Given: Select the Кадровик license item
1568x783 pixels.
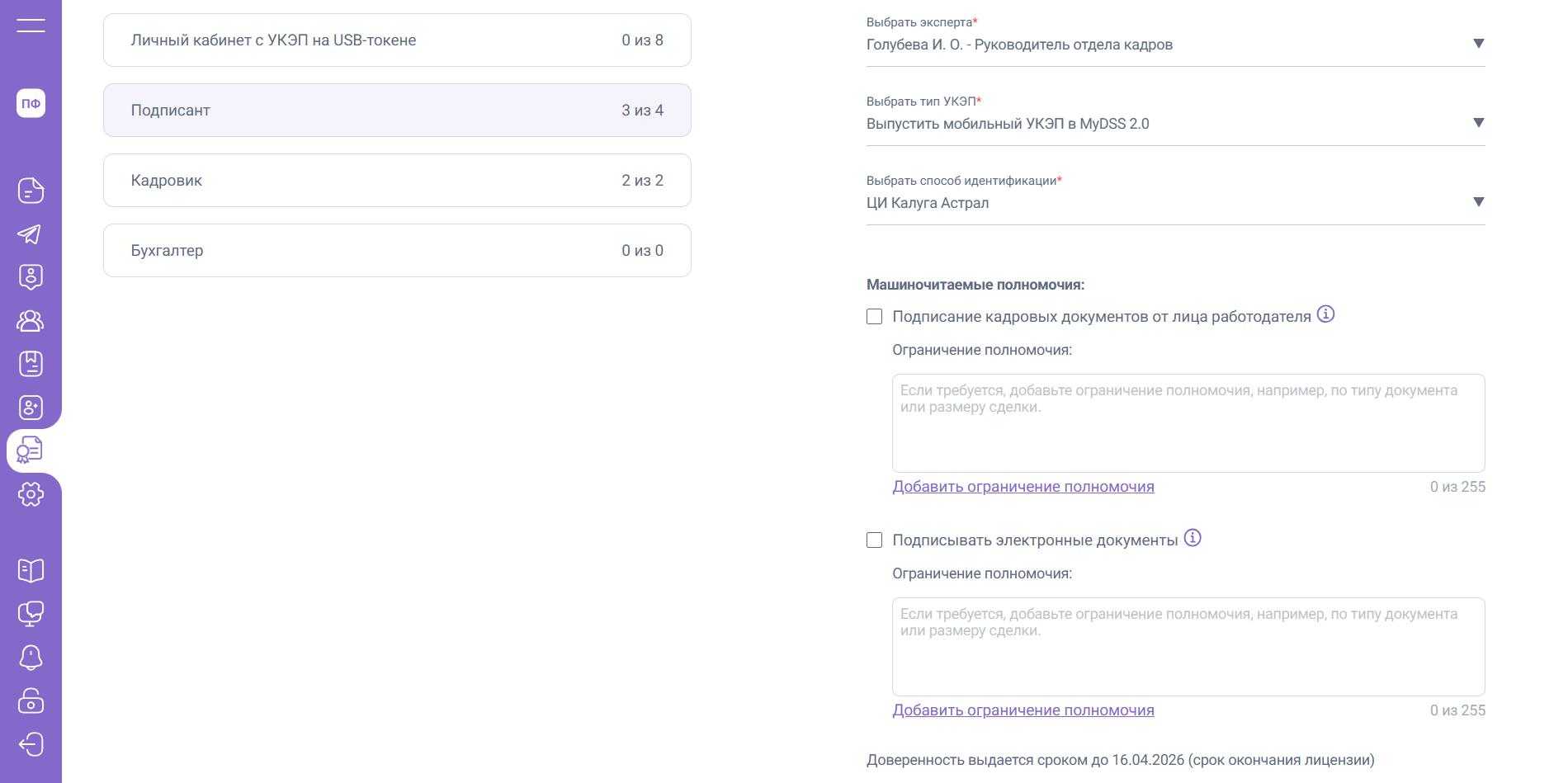Looking at the screenshot, I should [397, 181].
